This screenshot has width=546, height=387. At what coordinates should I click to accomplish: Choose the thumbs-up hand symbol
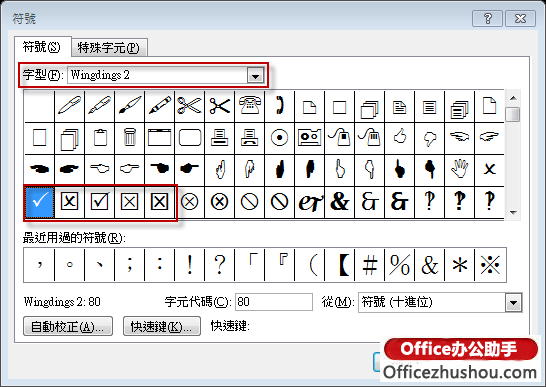(399, 138)
